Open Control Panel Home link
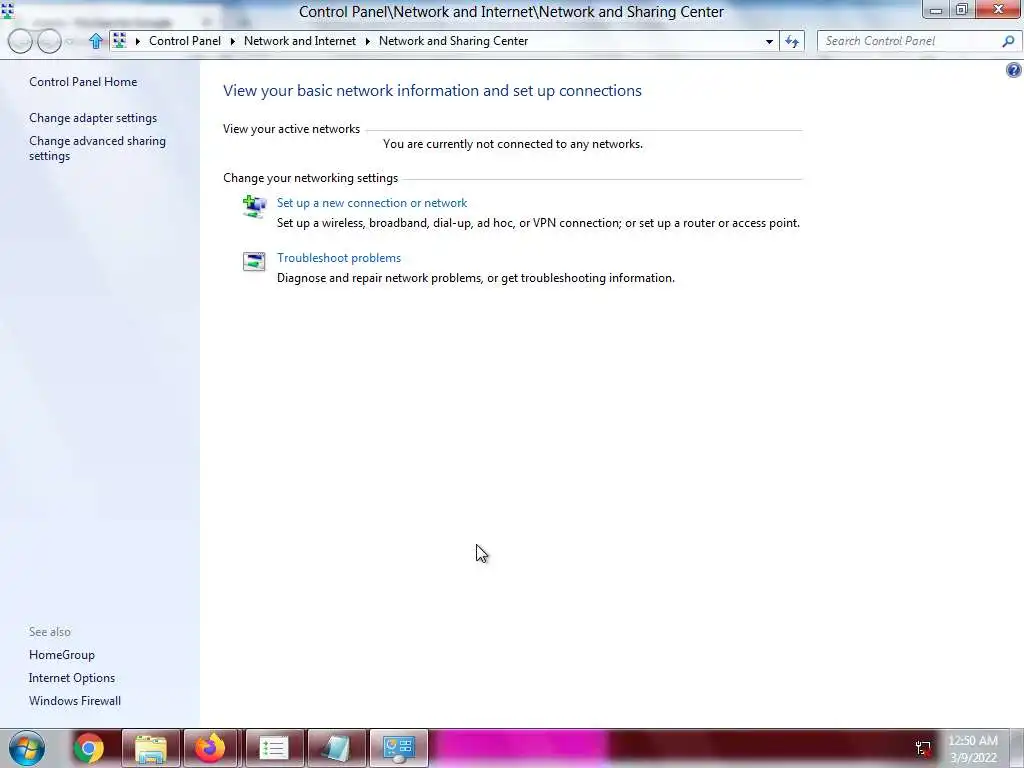 tap(83, 82)
